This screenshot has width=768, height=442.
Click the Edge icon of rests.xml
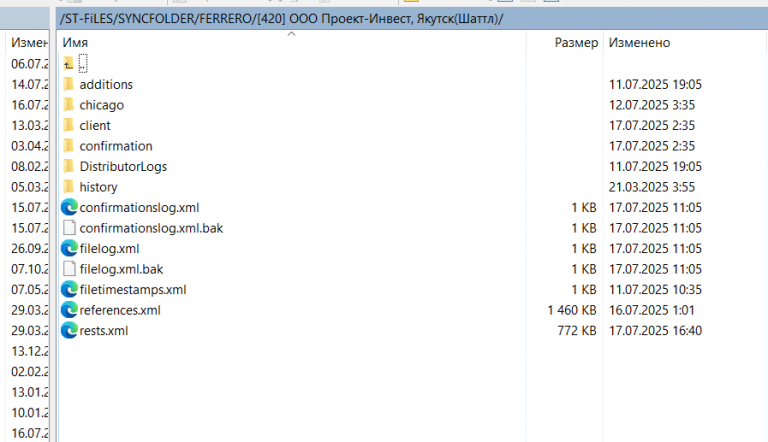[69, 331]
